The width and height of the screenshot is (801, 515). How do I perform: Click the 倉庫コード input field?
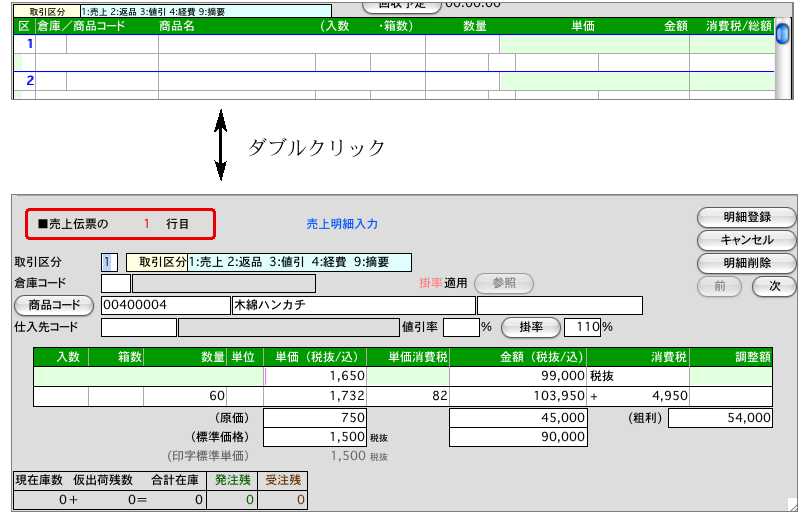pyautogui.click(x=115, y=284)
